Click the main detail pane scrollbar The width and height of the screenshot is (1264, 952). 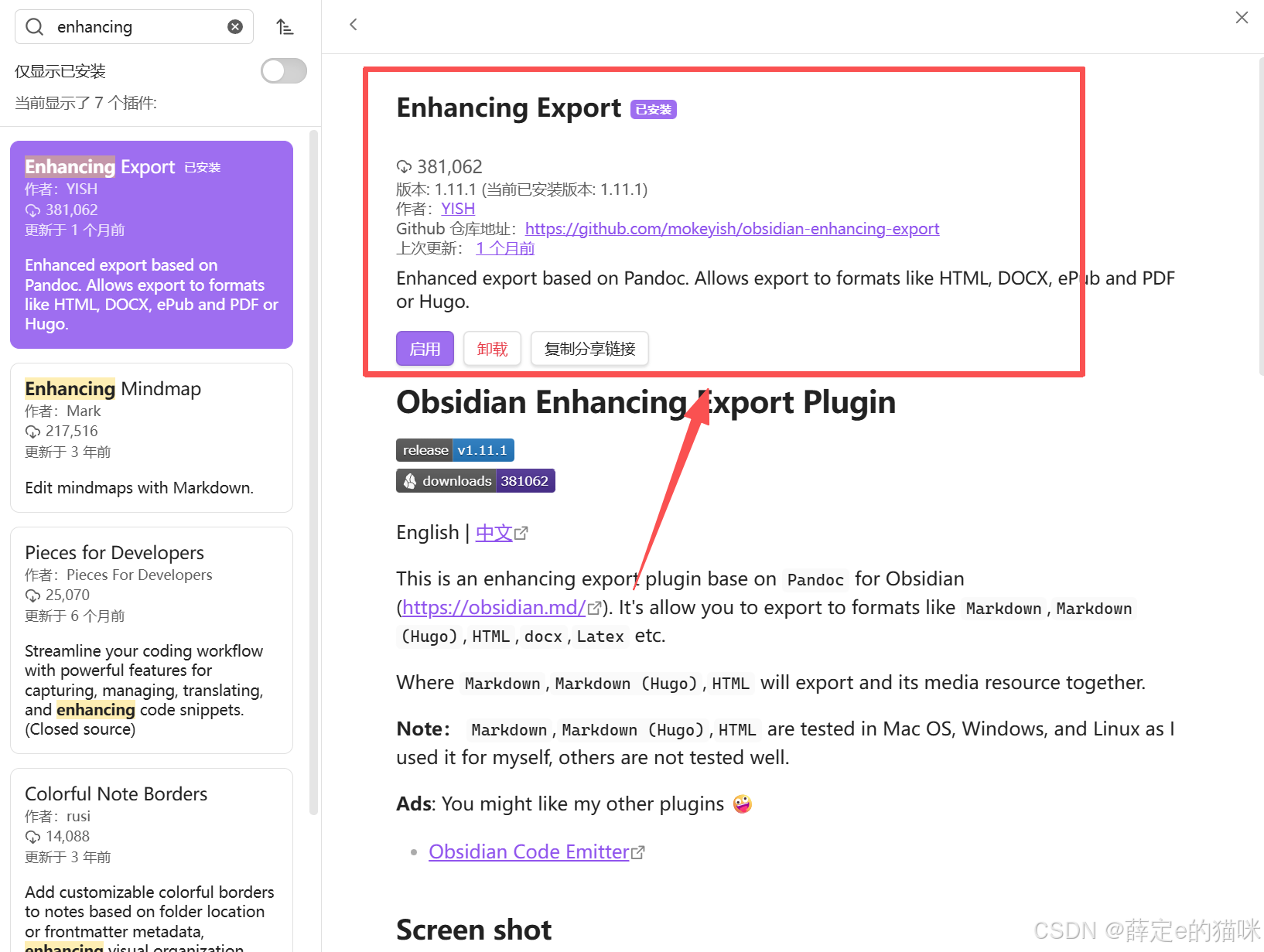[1261, 217]
